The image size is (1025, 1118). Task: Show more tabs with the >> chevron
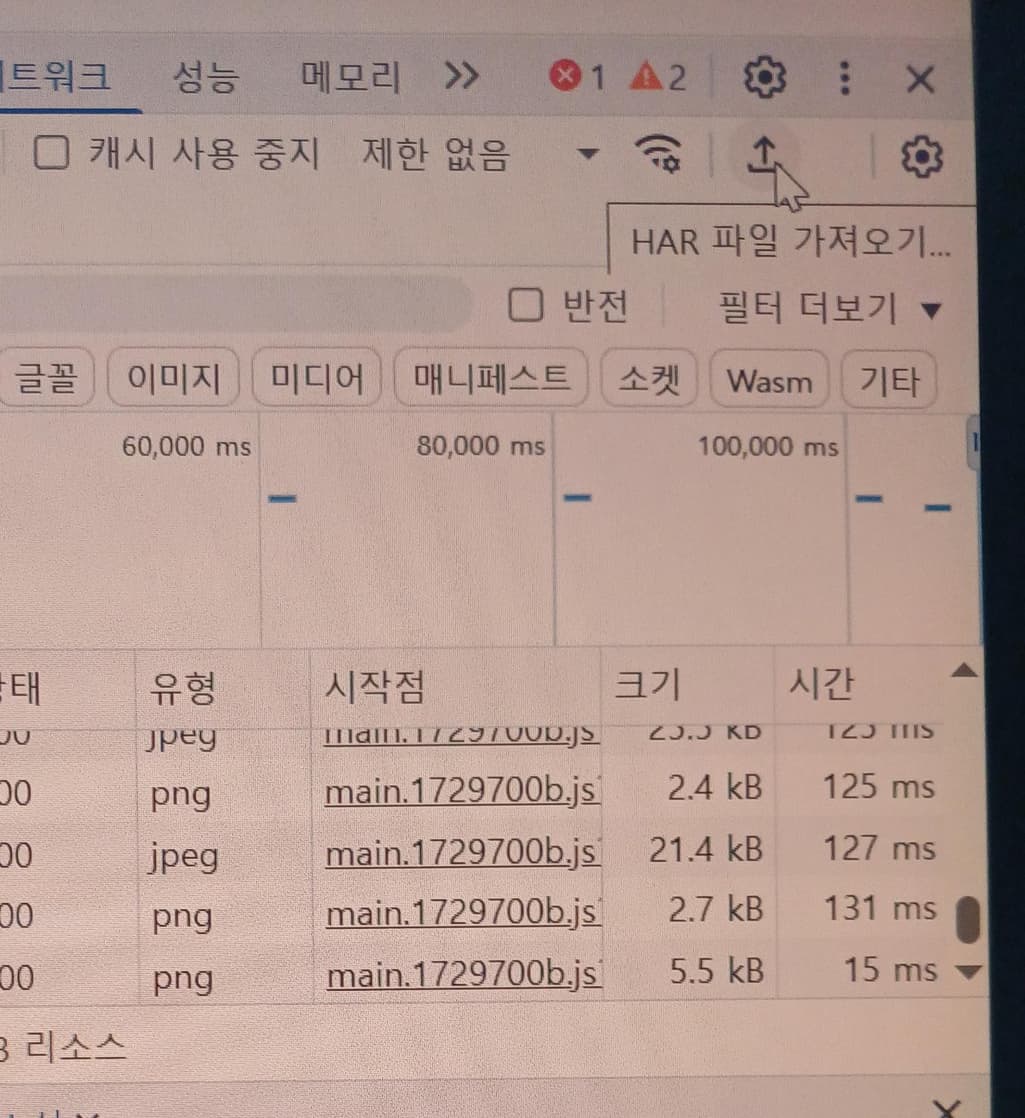pos(461,76)
